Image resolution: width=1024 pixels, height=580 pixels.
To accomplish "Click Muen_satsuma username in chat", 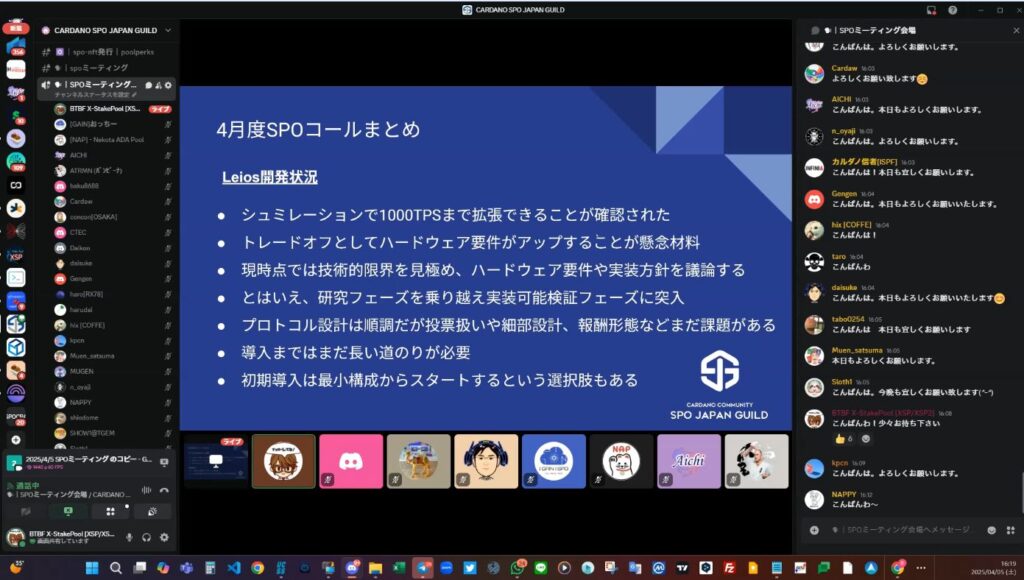I will pos(857,350).
